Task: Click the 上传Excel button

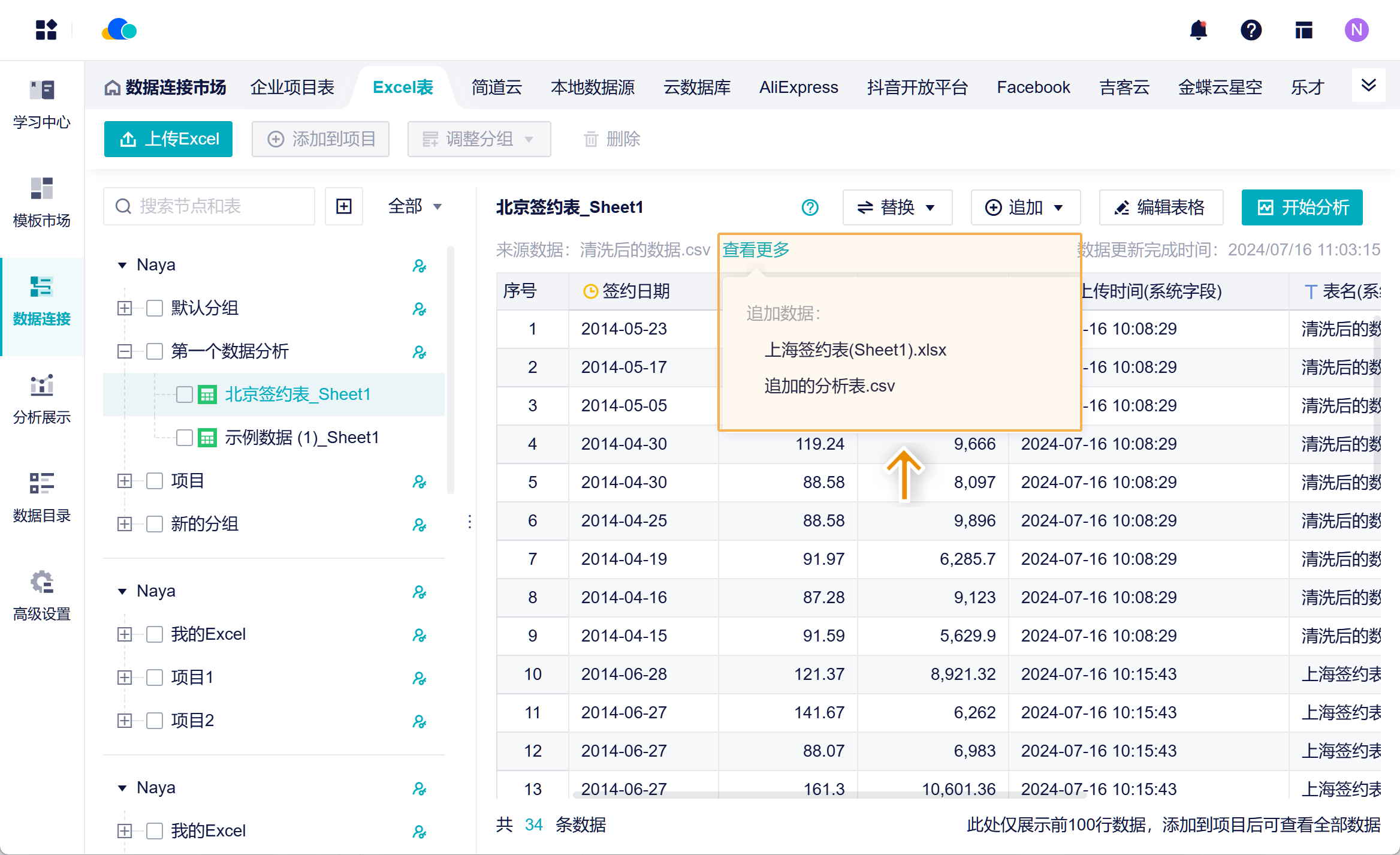Action: coord(168,139)
